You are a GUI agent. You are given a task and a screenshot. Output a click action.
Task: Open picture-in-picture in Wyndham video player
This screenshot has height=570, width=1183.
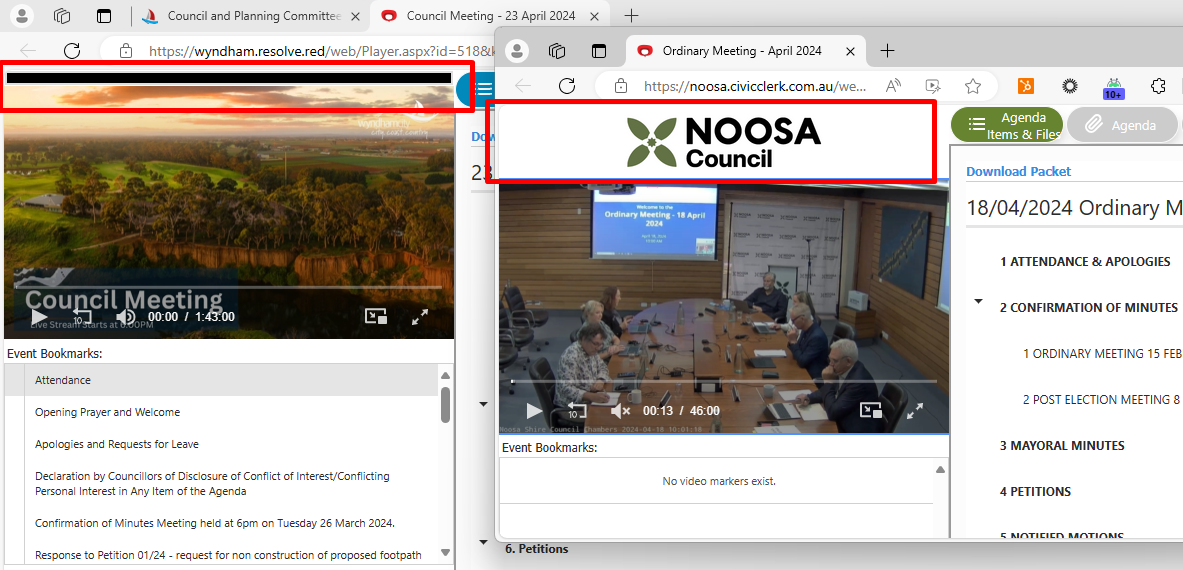click(x=376, y=317)
